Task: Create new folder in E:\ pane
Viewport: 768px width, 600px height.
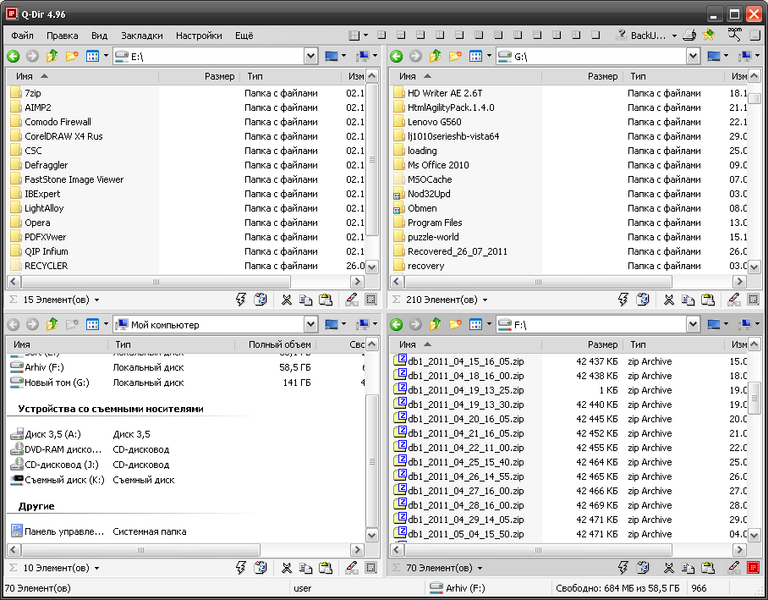Action: tap(72, 56)
